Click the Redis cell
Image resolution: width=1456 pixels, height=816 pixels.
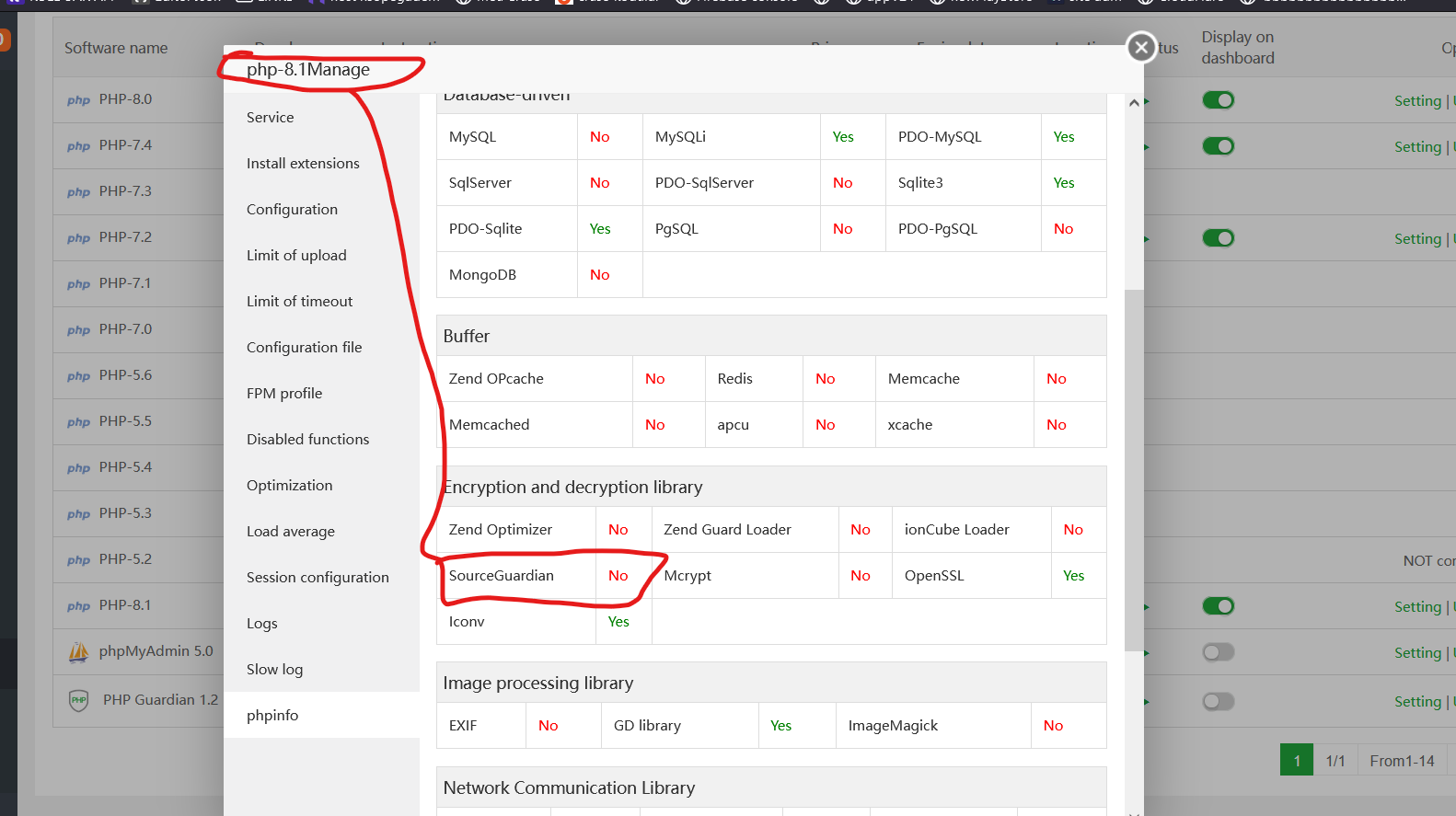(754, 378)
